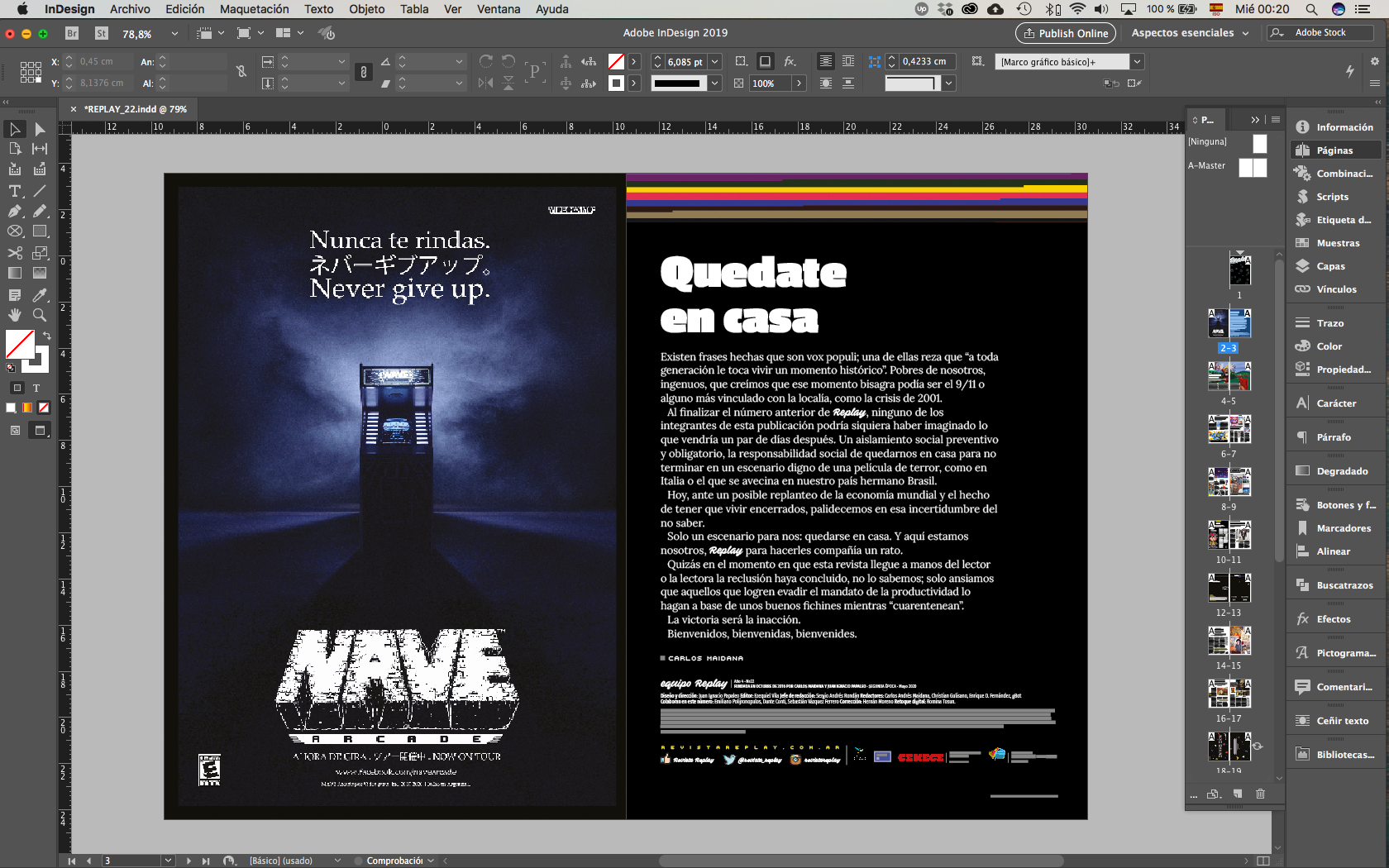The image size is (1389, 868).
Task: Open page number dropdown in status bar
Action: click(168, 861)
